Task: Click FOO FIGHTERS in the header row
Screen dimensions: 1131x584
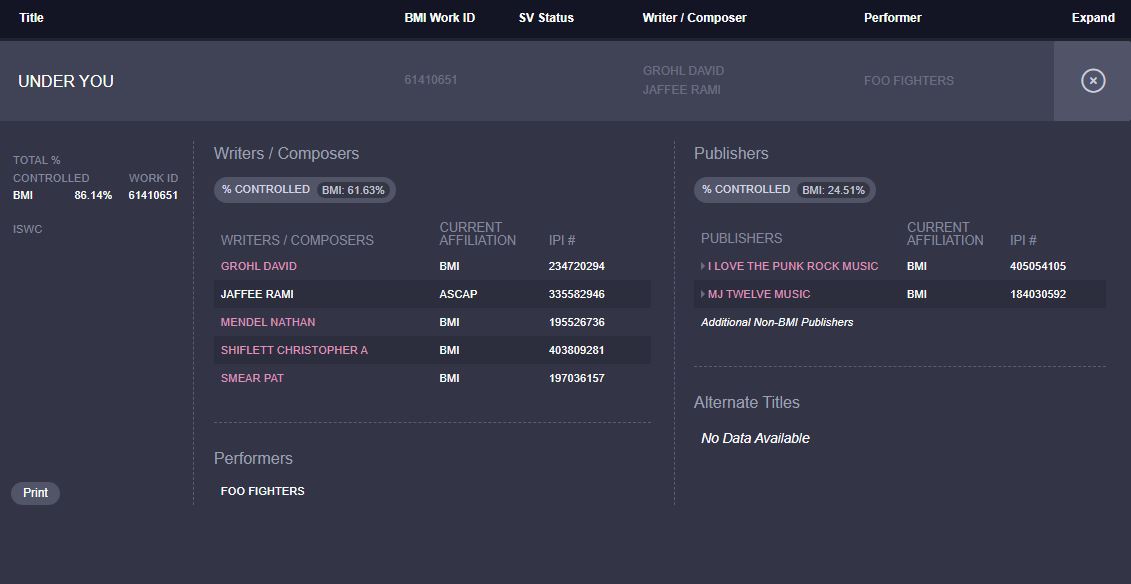Action: coord(909,81)
